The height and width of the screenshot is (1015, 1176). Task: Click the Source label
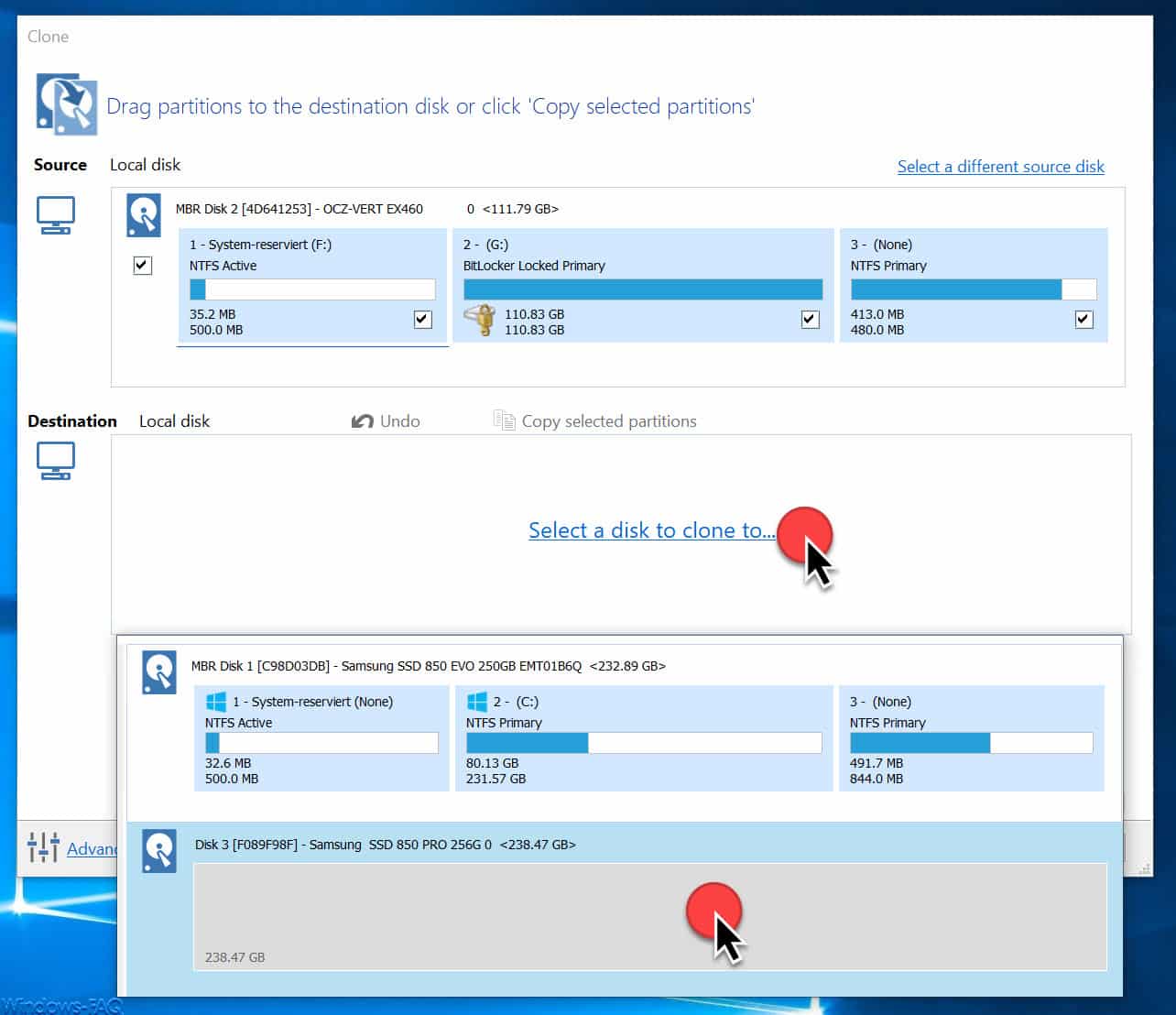point(60,165)
